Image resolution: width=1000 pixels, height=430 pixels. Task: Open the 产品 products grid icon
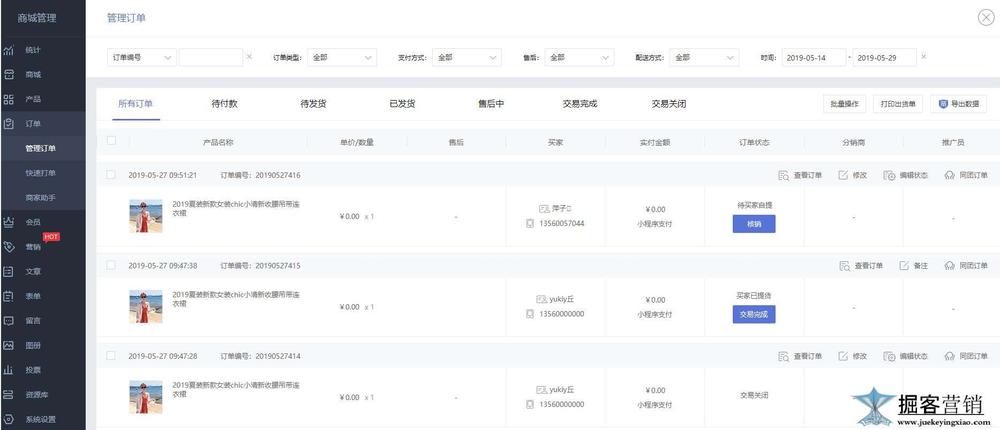(x=8, y=99)
